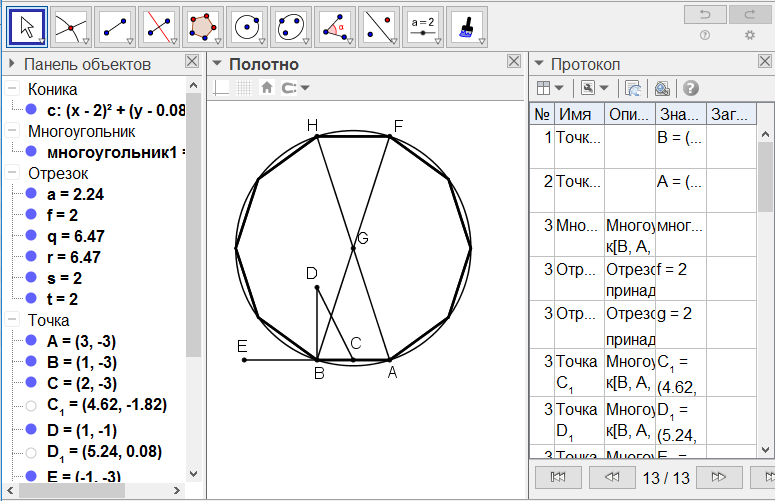Screen dimensions: 775x501
Task: Select the Circle with center tool
Action: [x=247, y=26]
